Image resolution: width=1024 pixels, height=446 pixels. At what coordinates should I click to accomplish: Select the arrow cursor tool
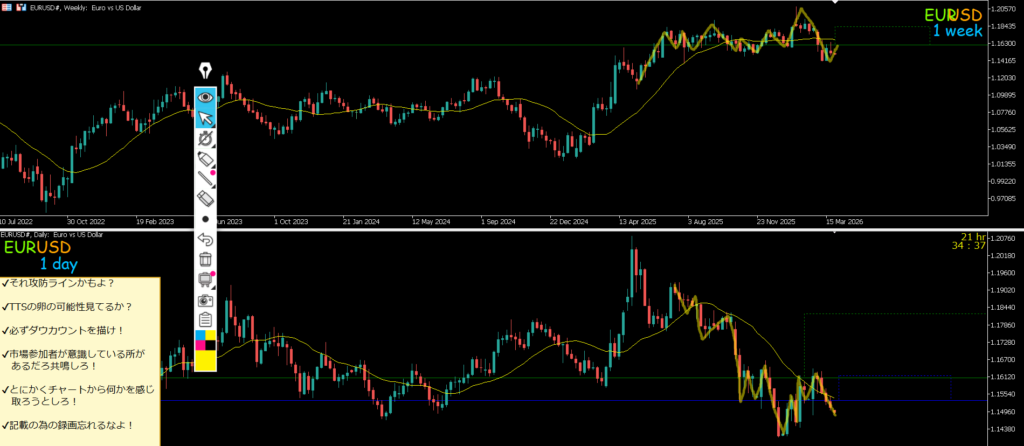205,118
